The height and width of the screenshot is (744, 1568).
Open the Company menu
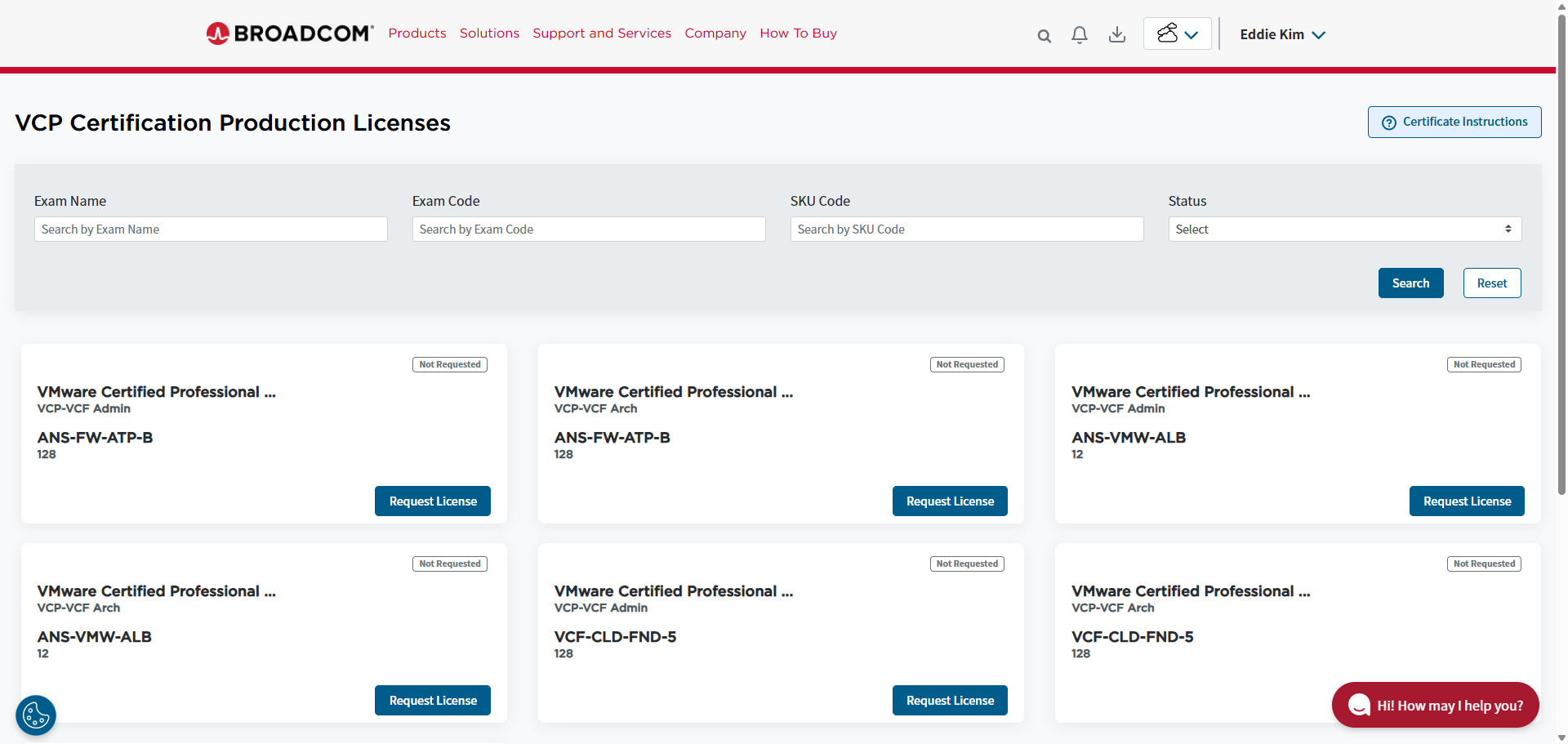(x=715, y=33)
